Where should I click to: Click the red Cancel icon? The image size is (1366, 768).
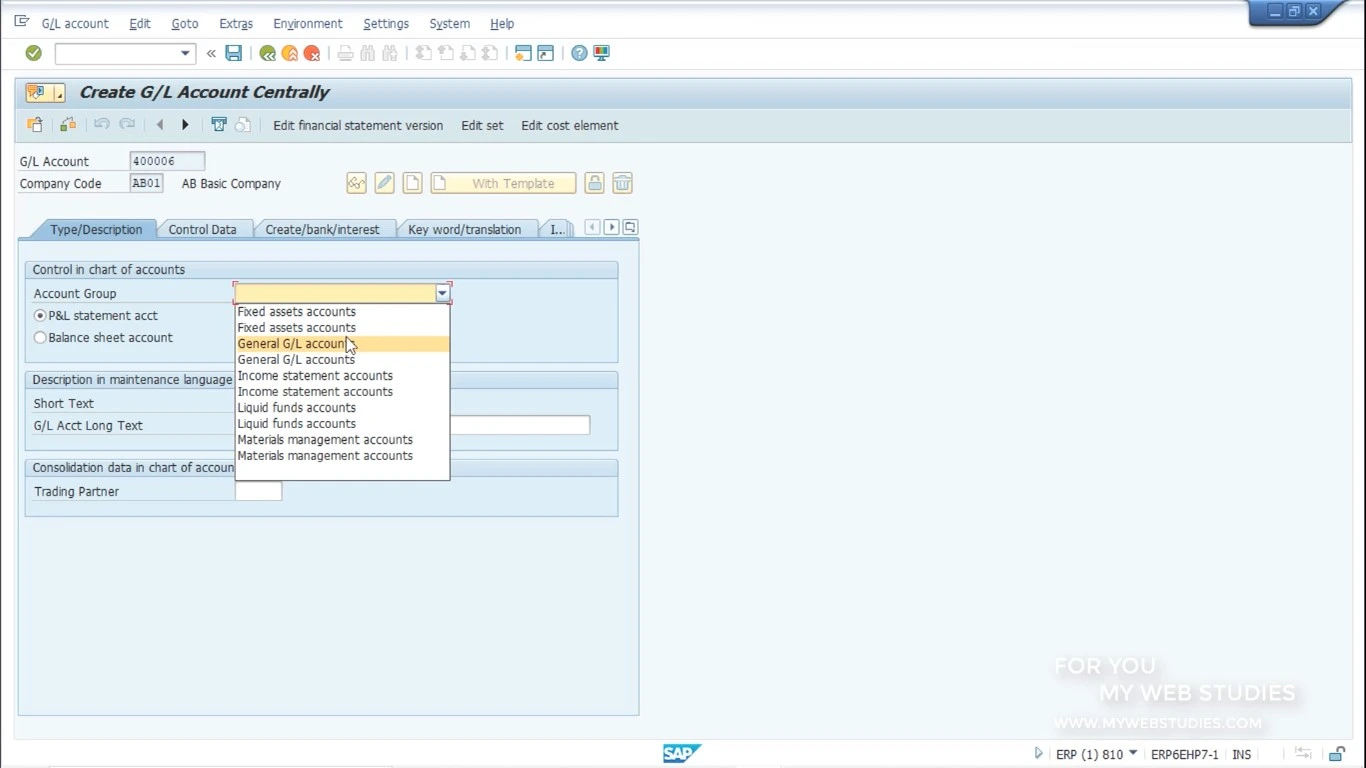[312, 53]
